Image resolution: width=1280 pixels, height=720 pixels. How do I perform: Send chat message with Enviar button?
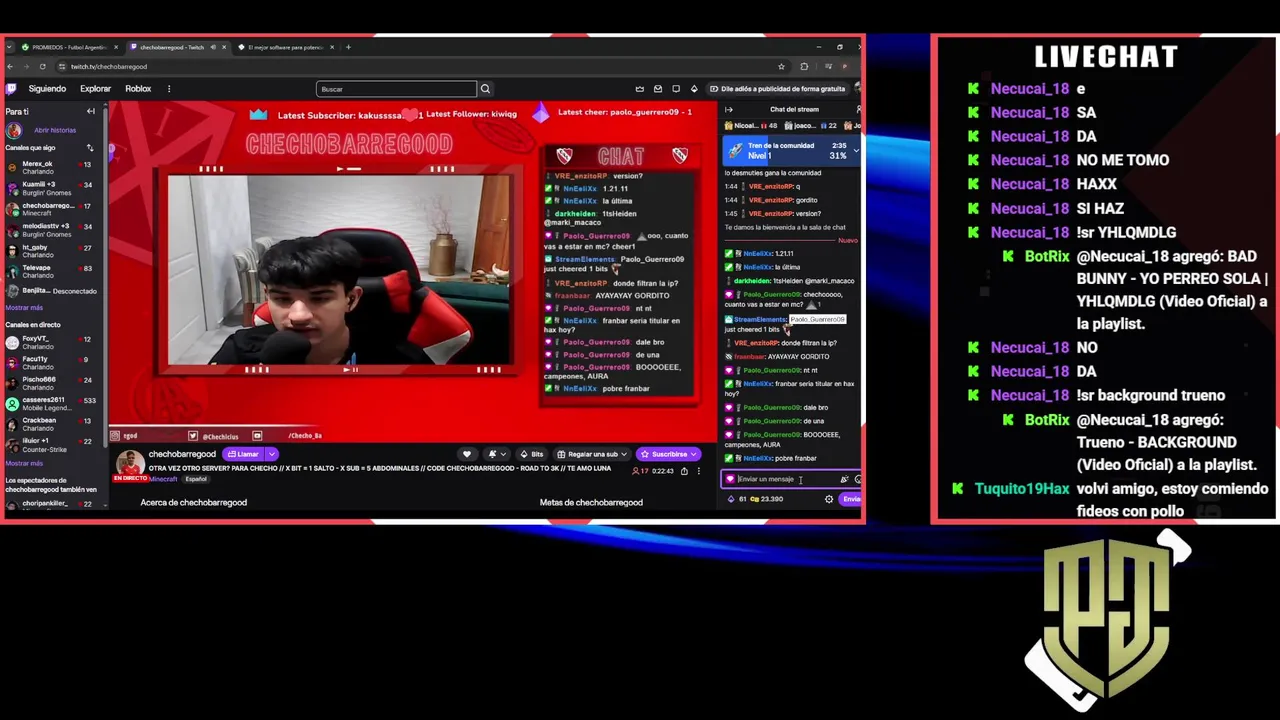click(851, 499)
